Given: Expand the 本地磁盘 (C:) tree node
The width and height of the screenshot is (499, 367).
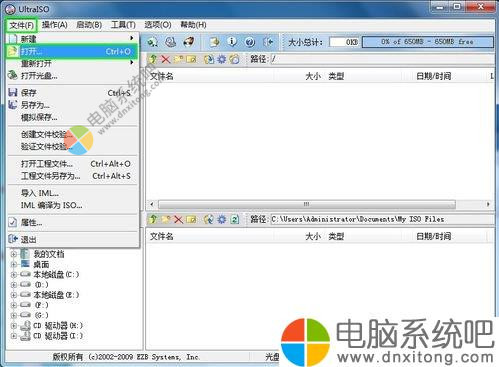Looking at the screenshot, I should click(x=14, y=275).
